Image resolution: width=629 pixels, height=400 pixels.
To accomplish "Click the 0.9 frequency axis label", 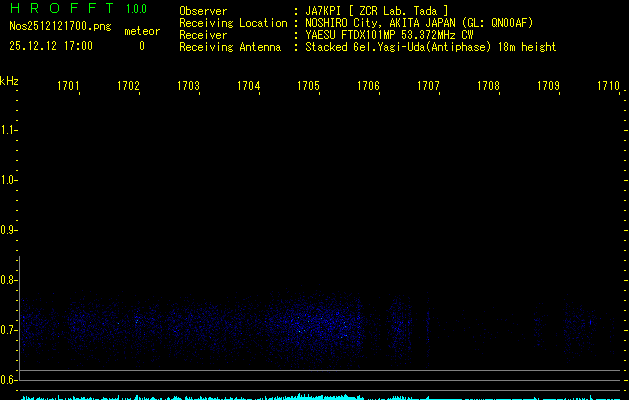I will (9, 230).
